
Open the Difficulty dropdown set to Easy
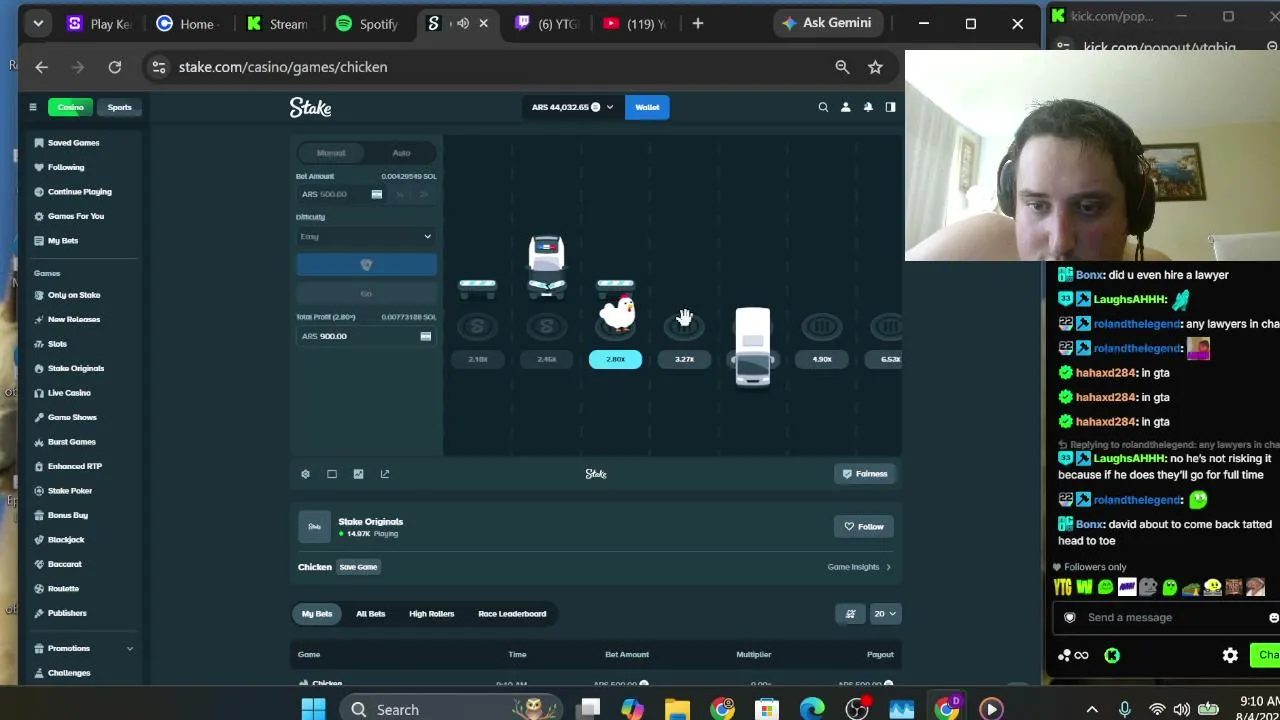tap(366, 237)
